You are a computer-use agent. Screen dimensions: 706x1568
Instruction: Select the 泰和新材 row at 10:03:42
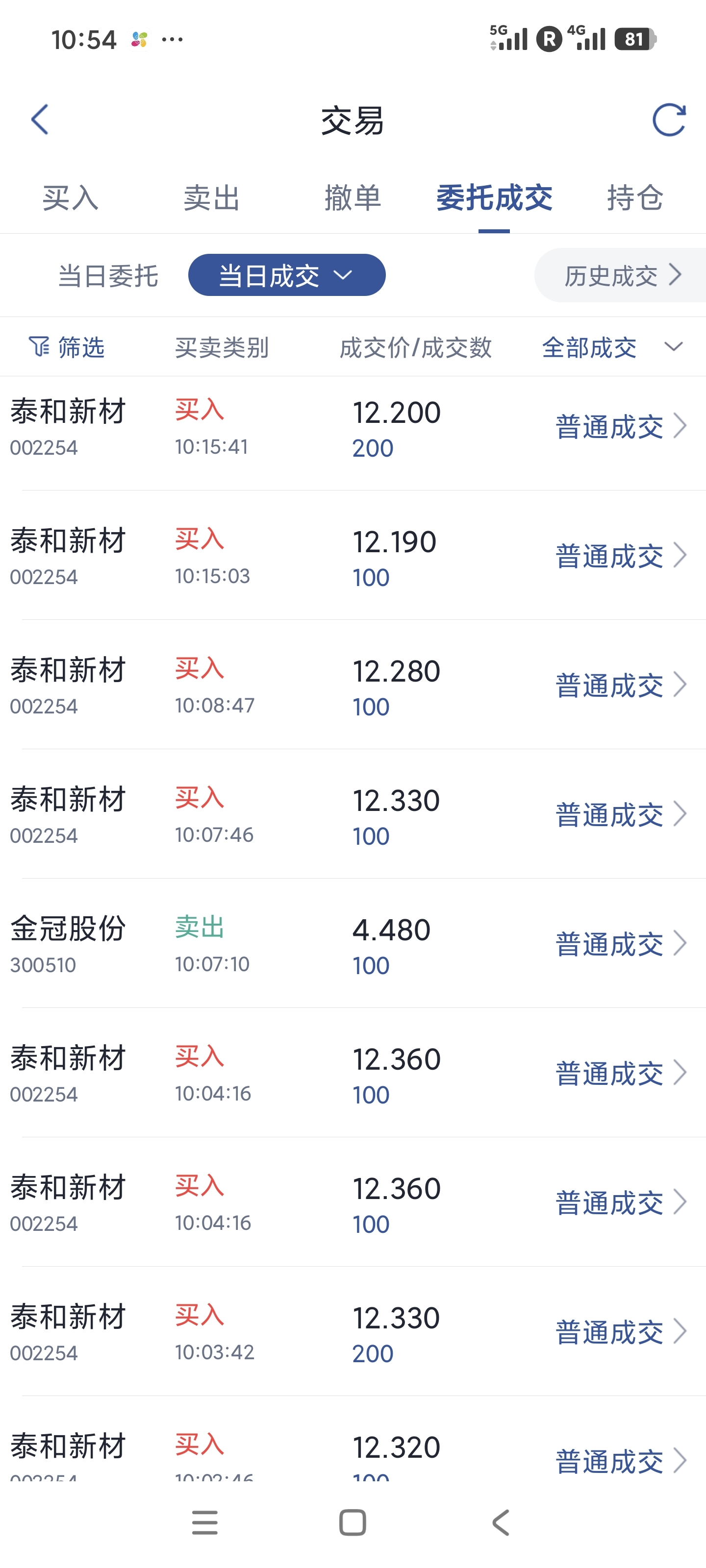353,1331
